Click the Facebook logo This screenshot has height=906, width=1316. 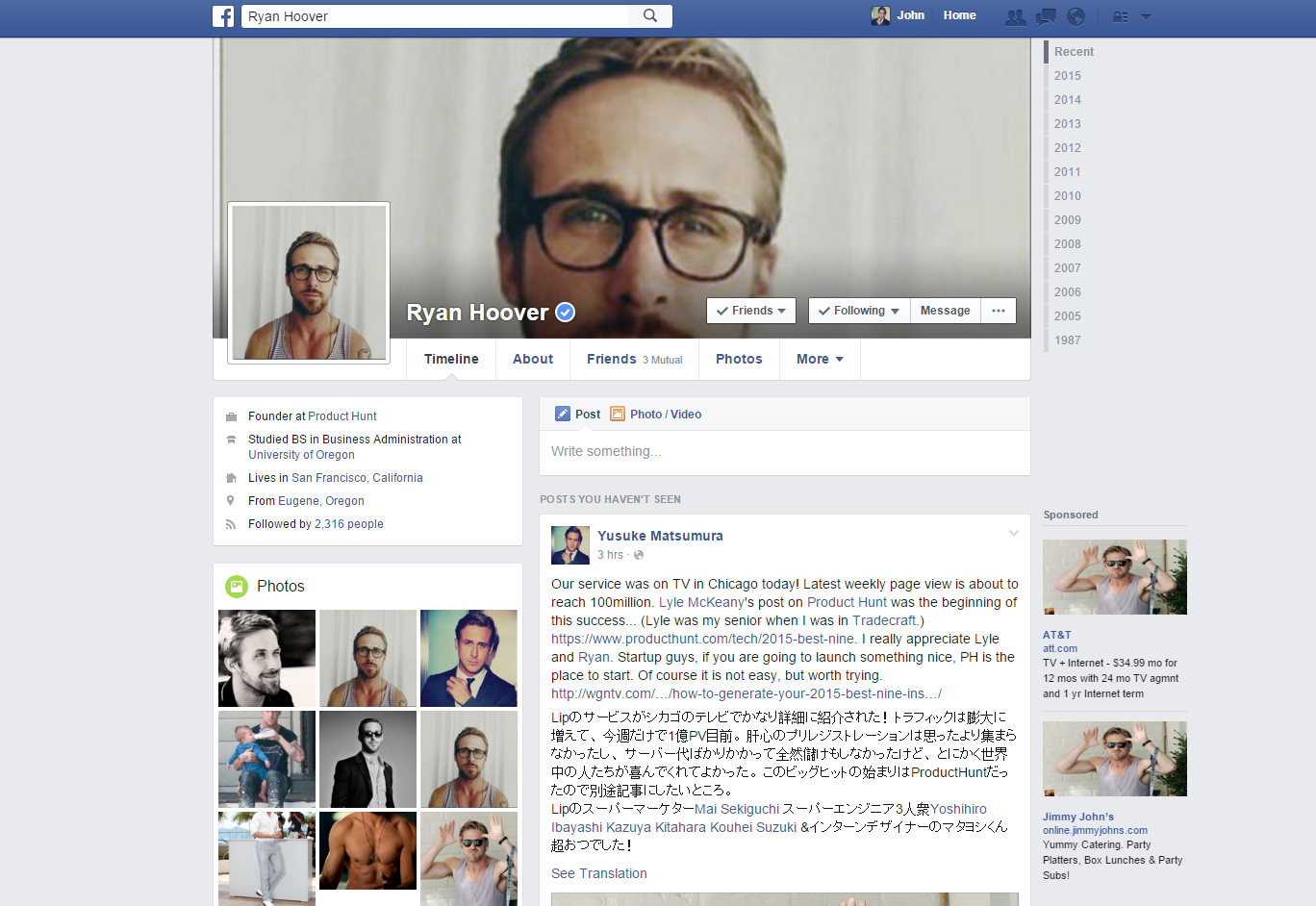(223, 16)
